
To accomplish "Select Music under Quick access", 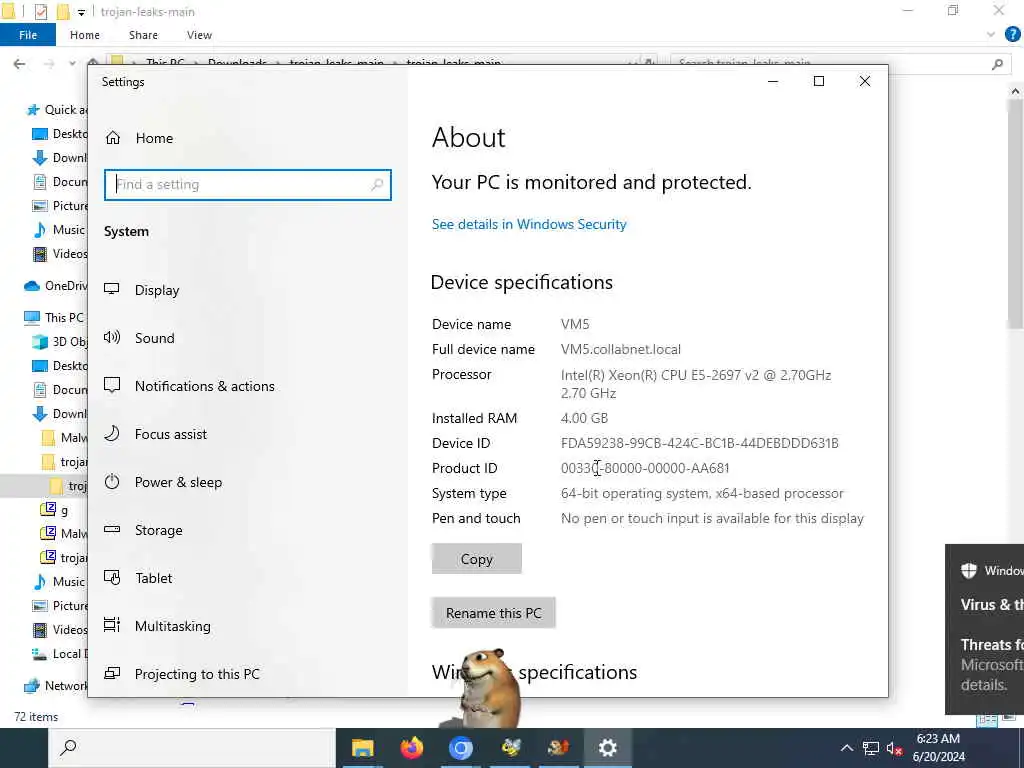I will tap(59, 230).
